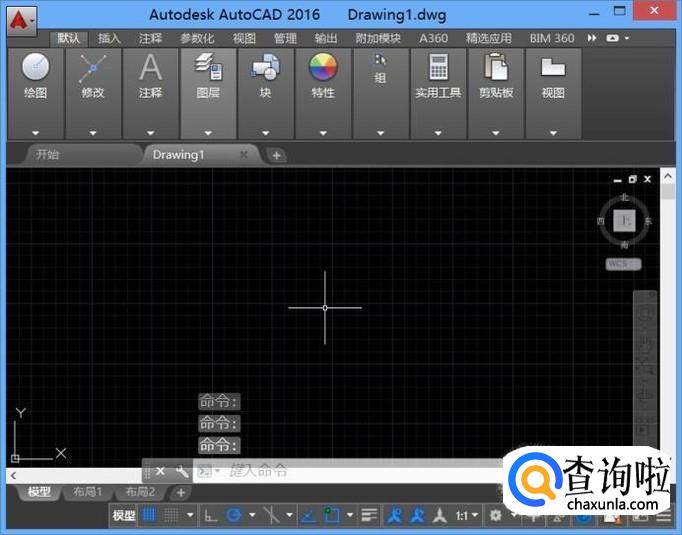This screenshot has height=535, width=682.
Task: Toggle polar tracking in status bar
Action: point(234,515)
